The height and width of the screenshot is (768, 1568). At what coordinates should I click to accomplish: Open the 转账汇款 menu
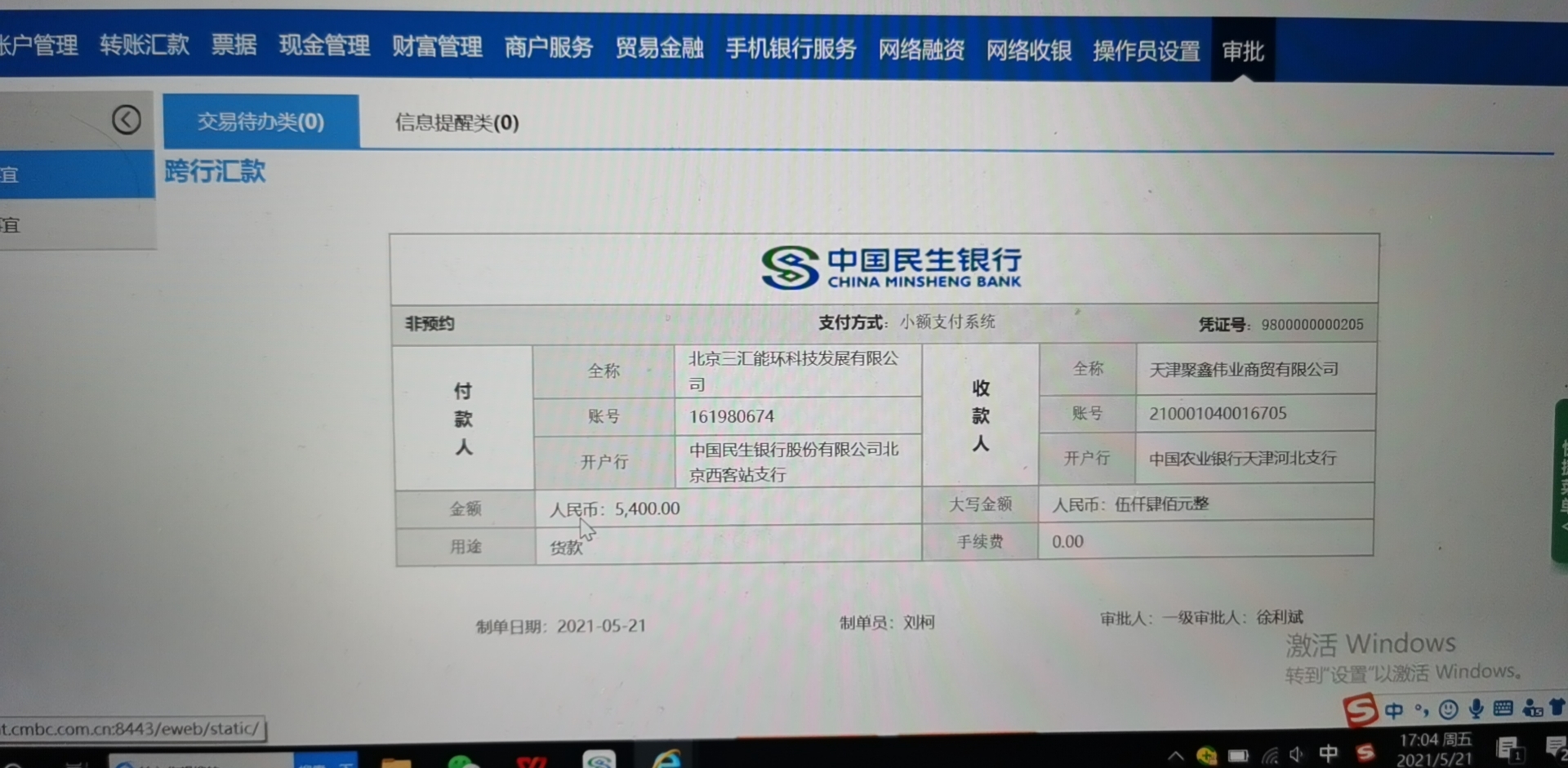point(145,44)
